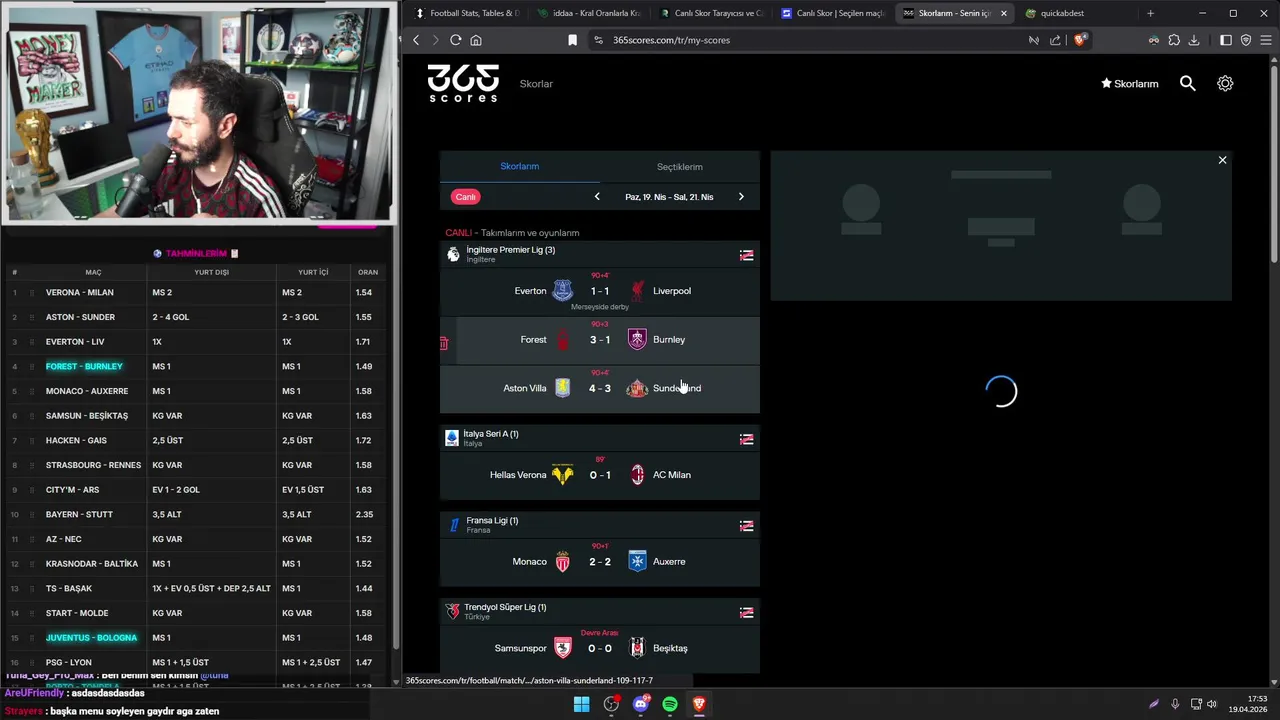Toggle the Canlı live filter button
The height and width of the screenshot is (720, 1280).
(465, 197)
